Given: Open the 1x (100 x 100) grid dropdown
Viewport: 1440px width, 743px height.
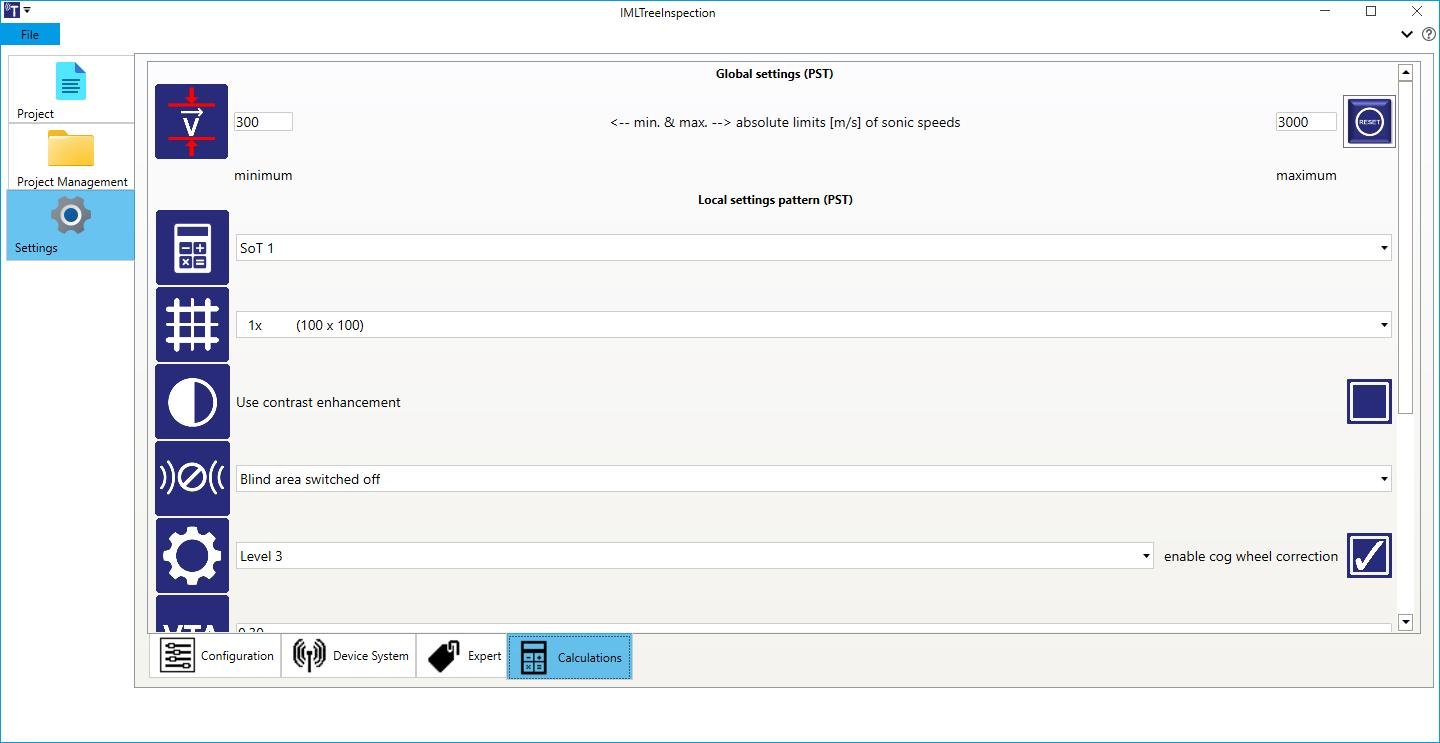Looking at the screenshot, I should [x=813, y=325].
